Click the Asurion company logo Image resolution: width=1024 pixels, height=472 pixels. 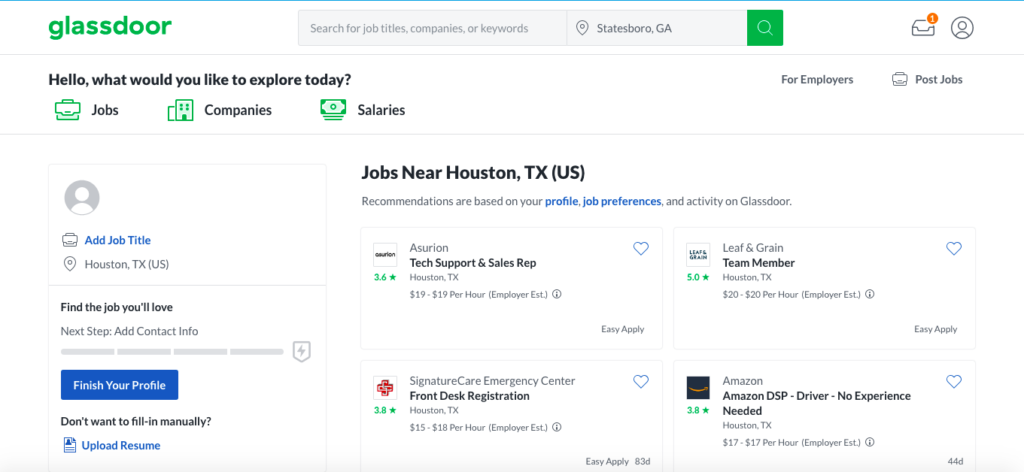385,255
